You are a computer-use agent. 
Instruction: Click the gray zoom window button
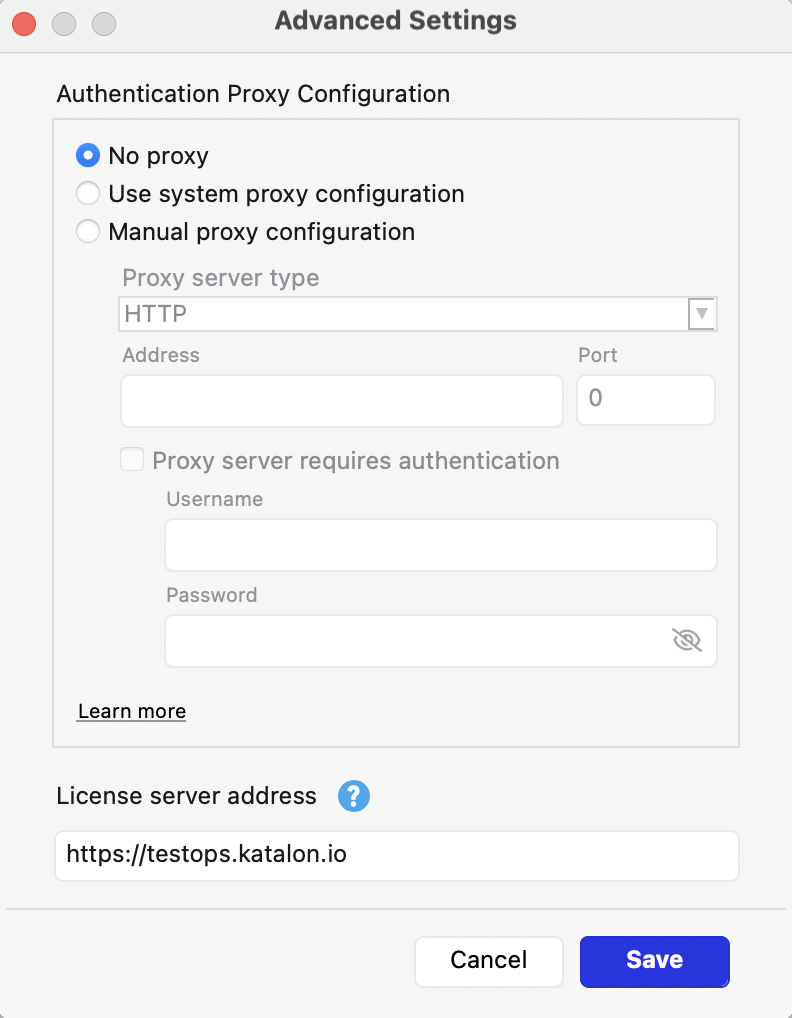click(x=104, y=22)
